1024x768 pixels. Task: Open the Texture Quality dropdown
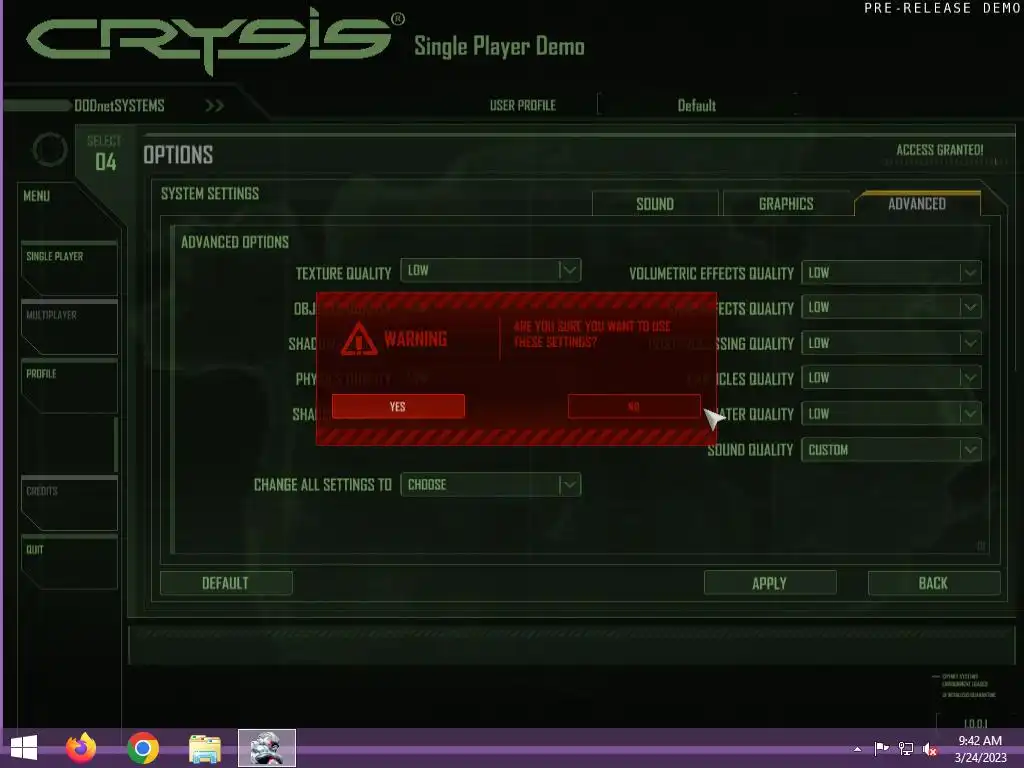(x=490, y=270)
